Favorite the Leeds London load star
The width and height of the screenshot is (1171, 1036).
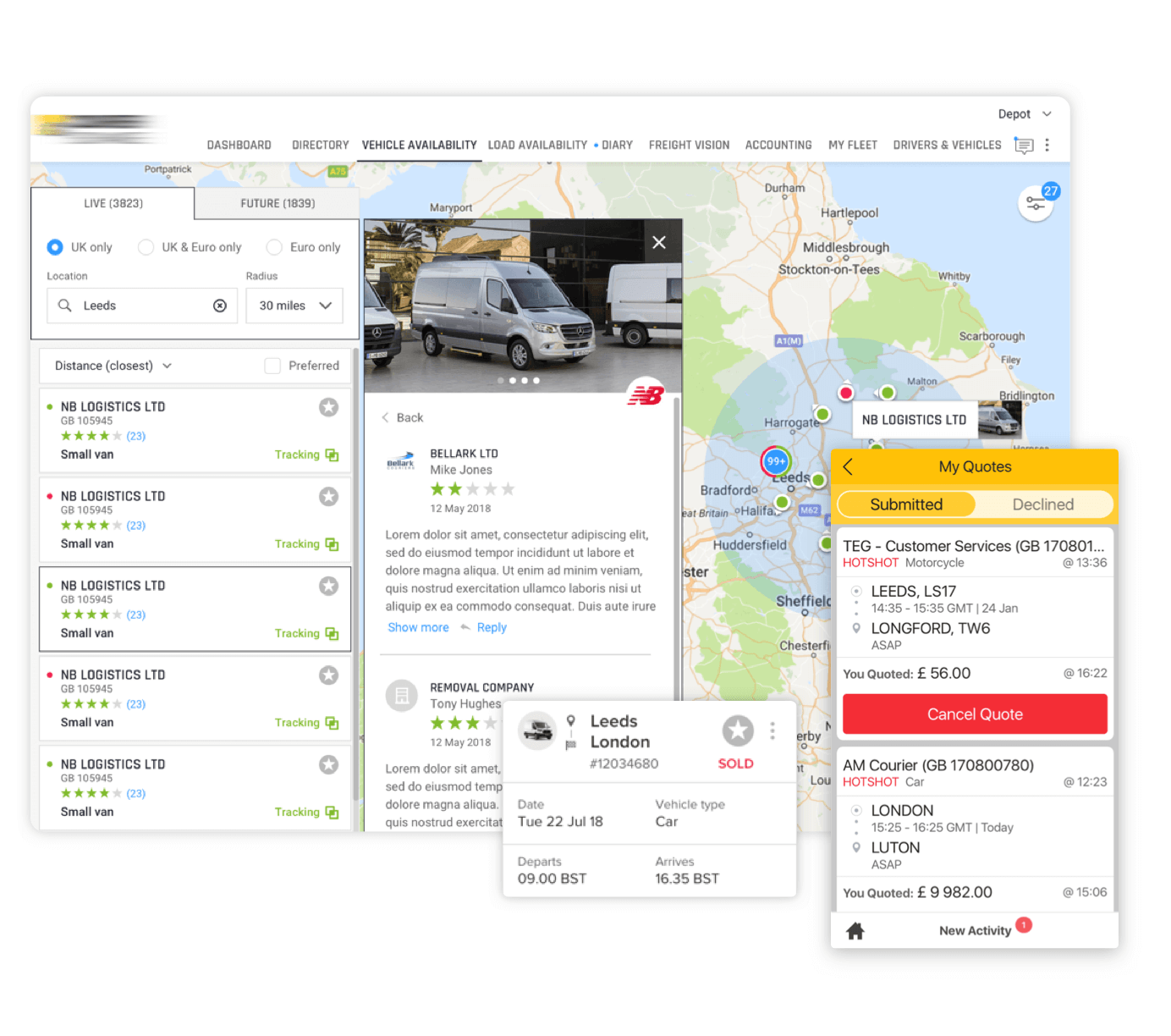[x=738, y=730]
